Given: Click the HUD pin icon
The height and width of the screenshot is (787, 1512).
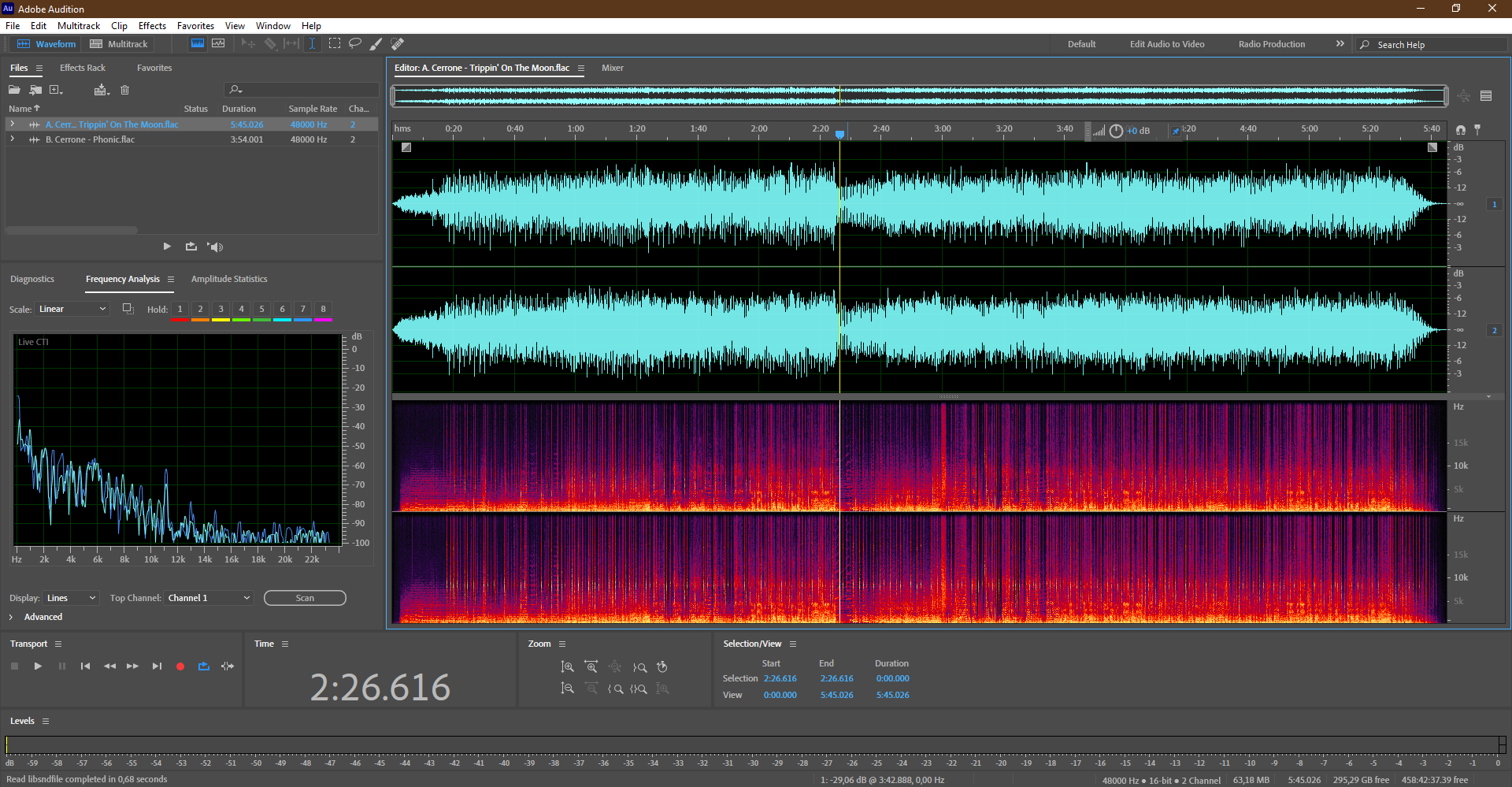Looking at the screenshot, I should tap(1176, 131).
